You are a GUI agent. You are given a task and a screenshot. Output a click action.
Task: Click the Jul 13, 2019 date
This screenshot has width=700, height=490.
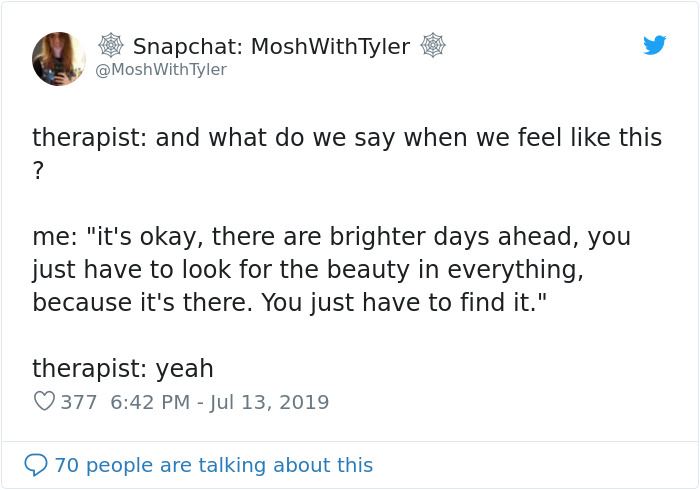point(270,402)
